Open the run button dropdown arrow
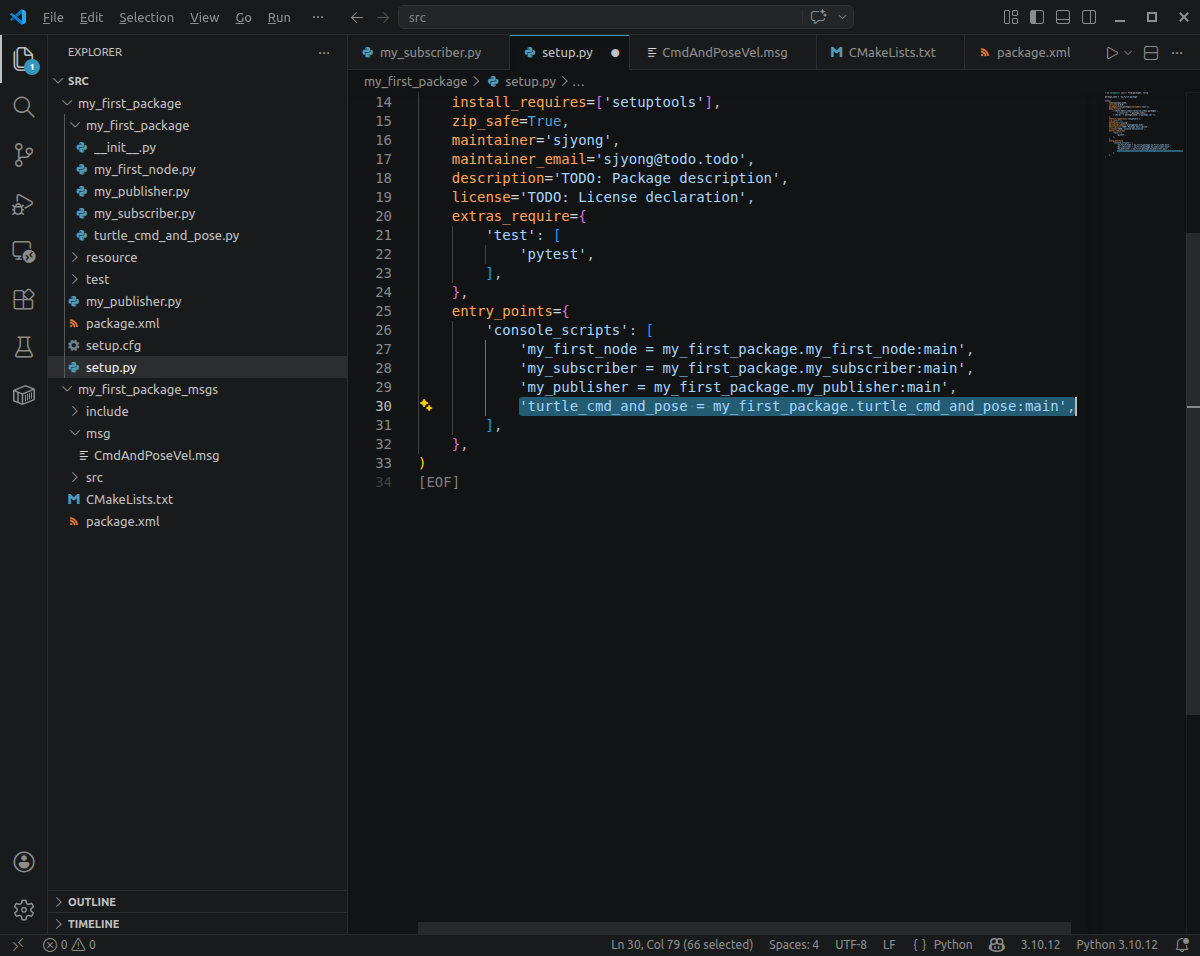Screen dimensions: 1200x956 [x=1128, y=52]
